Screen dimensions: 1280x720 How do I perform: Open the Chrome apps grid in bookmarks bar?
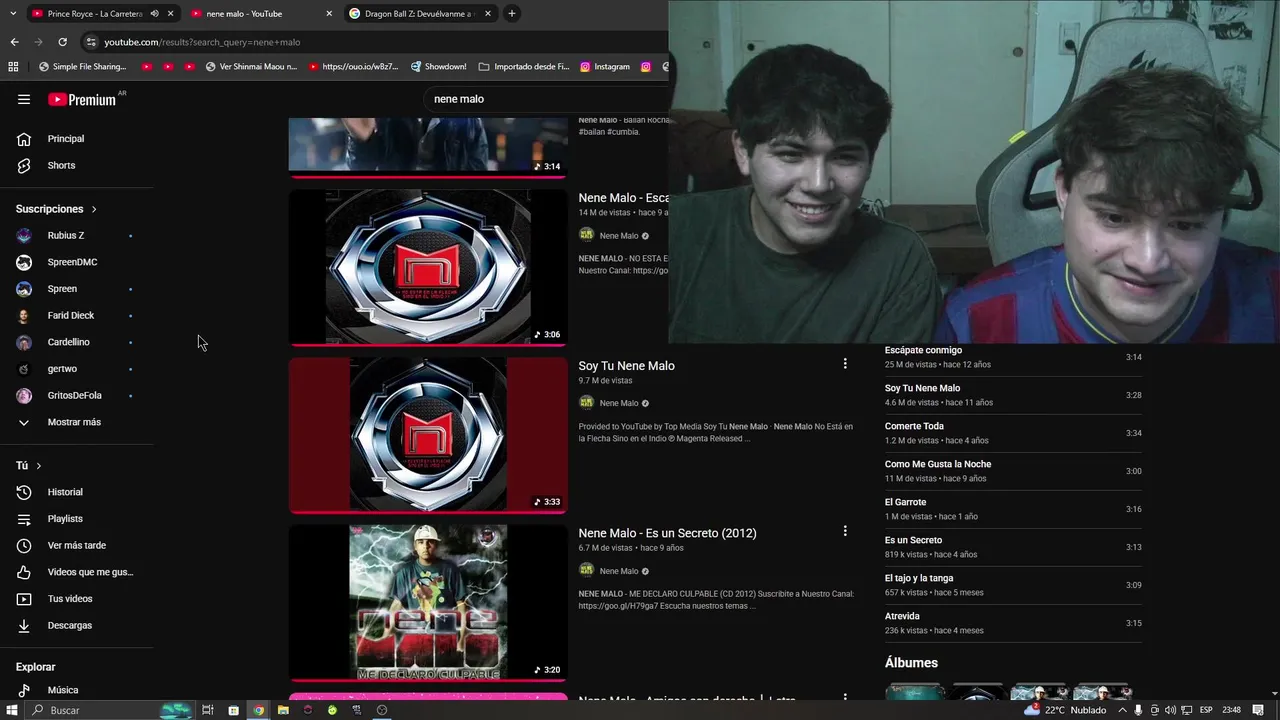[x=13, y=67]
